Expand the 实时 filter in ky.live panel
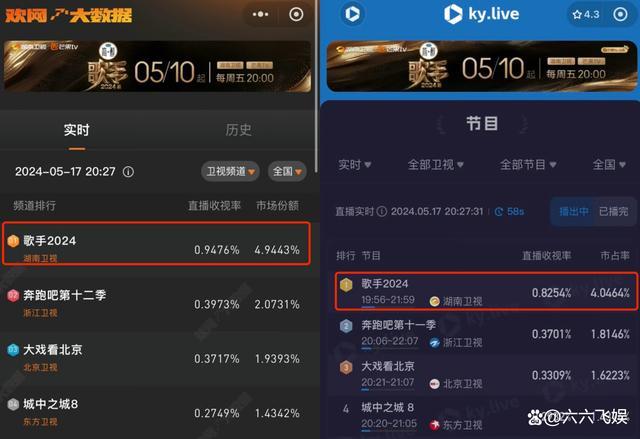The image size is (640, 439). (x=355, y=165)
